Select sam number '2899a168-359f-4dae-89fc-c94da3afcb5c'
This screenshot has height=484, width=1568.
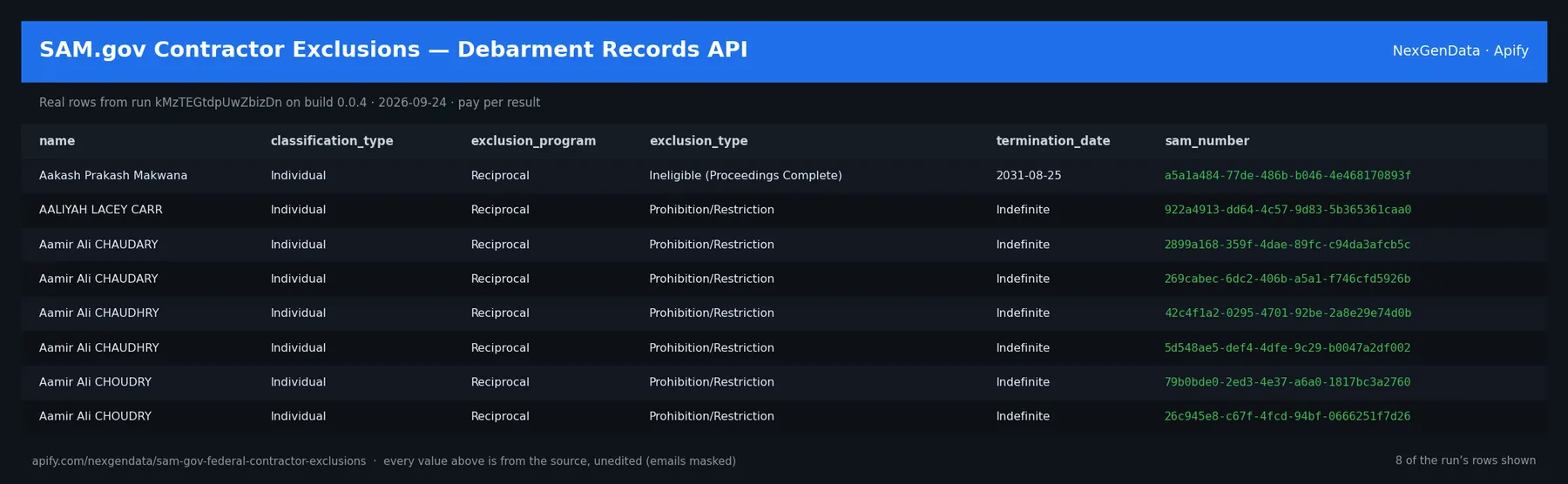(x=1288, y=245)
